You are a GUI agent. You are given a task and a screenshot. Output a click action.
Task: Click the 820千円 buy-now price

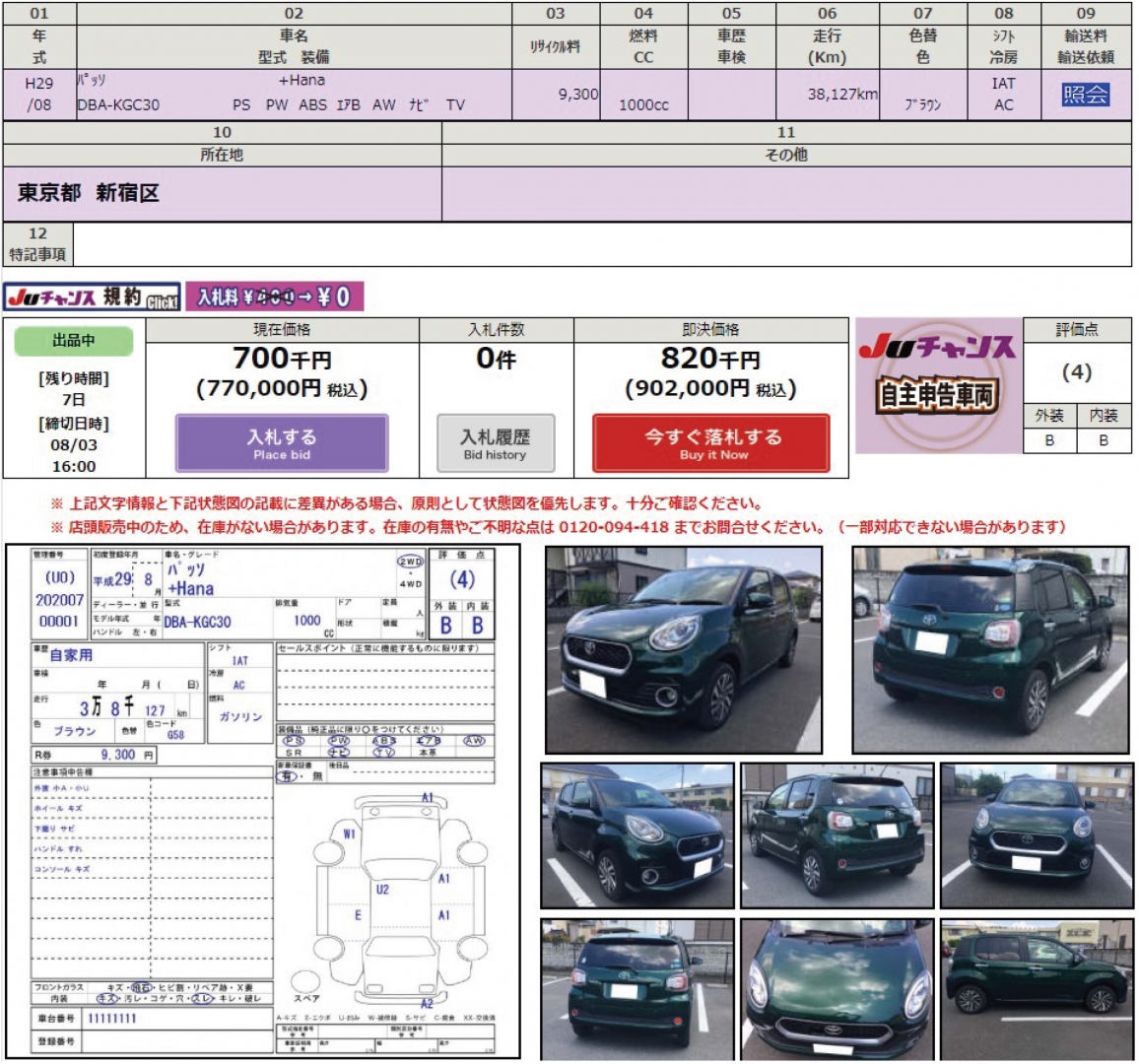[710, 358]
